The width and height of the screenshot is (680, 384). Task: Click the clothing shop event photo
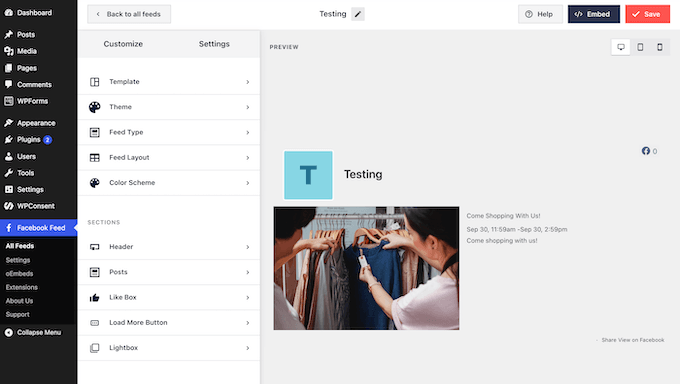[x=366, y=268]
